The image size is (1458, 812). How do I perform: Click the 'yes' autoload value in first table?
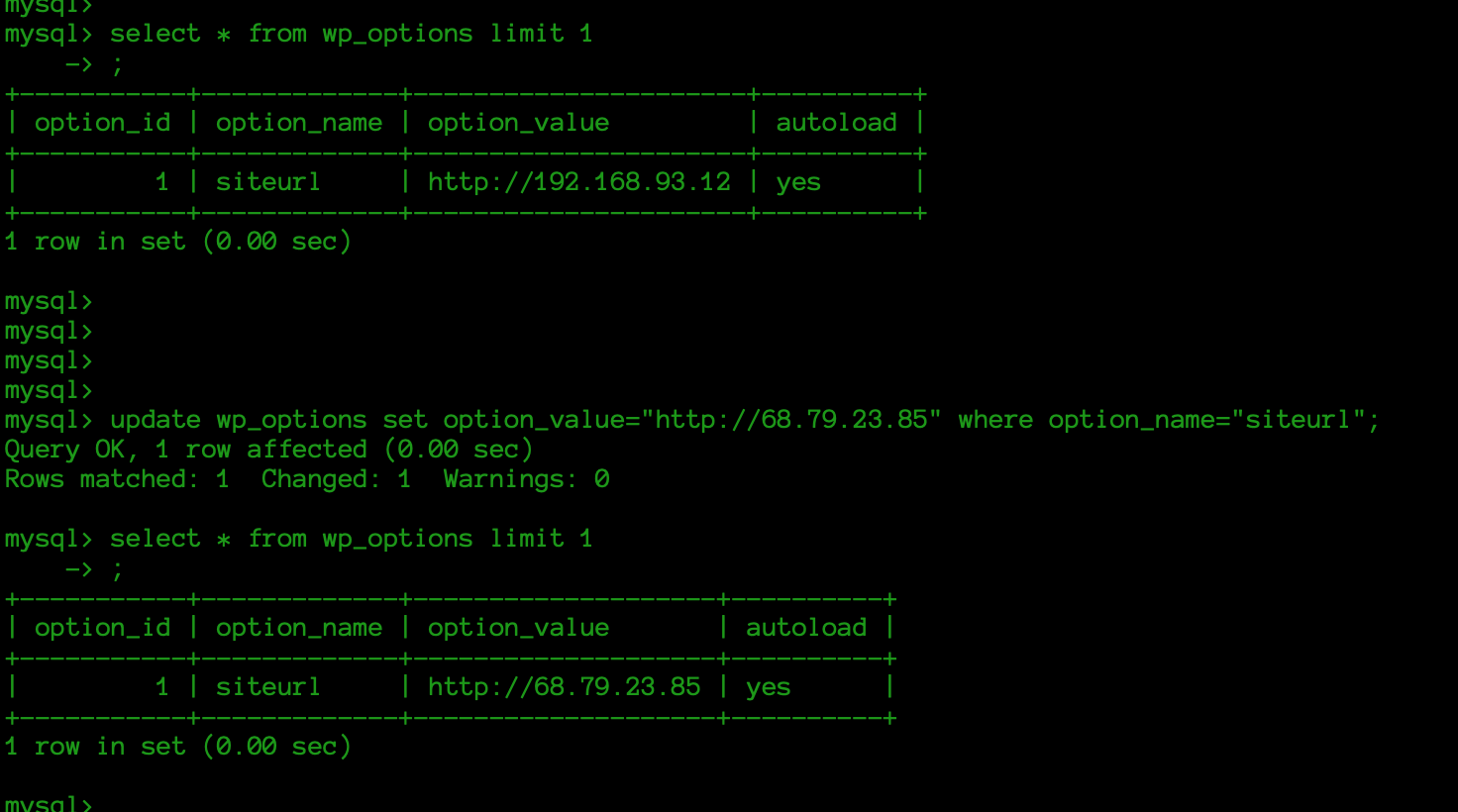click(x=798, y=183)
